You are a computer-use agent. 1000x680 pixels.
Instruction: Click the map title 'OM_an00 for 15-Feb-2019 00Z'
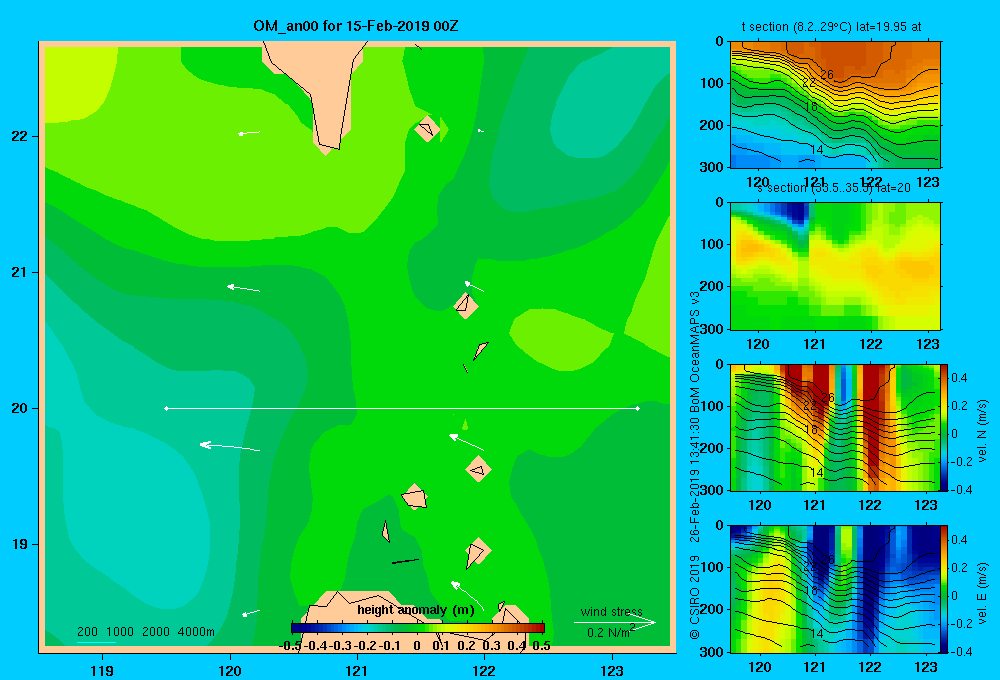356,26
